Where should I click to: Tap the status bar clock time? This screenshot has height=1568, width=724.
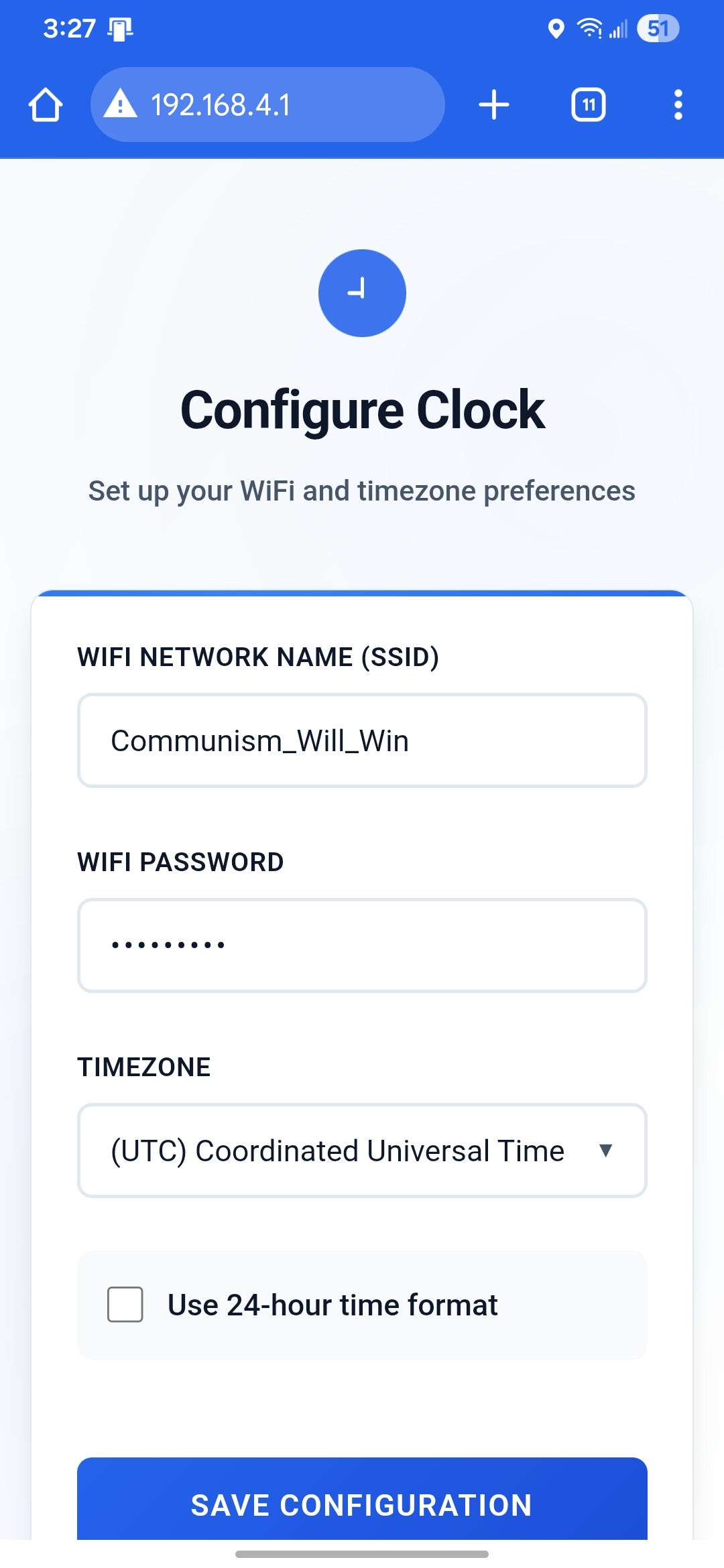click(69, 29)
